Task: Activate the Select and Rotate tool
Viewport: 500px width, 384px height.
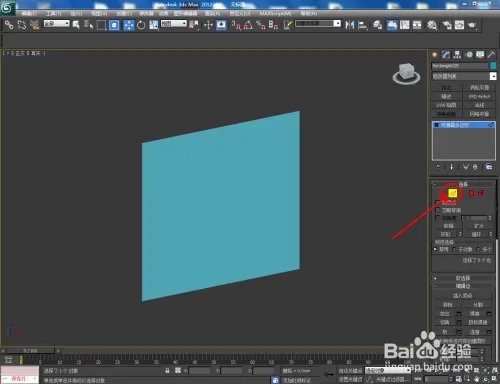Action: click(141, 25)
